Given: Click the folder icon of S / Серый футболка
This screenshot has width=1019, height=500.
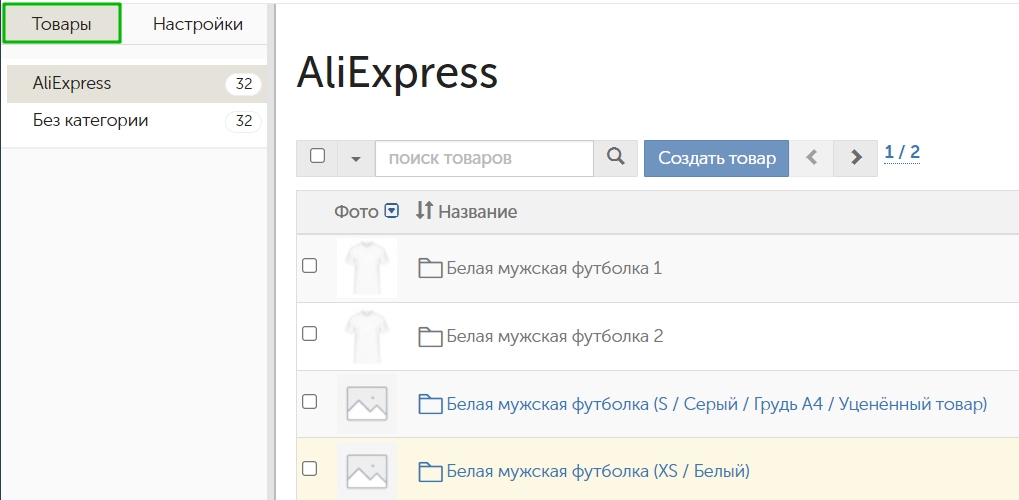Looking at the screenshot, I should click(430, 404).
